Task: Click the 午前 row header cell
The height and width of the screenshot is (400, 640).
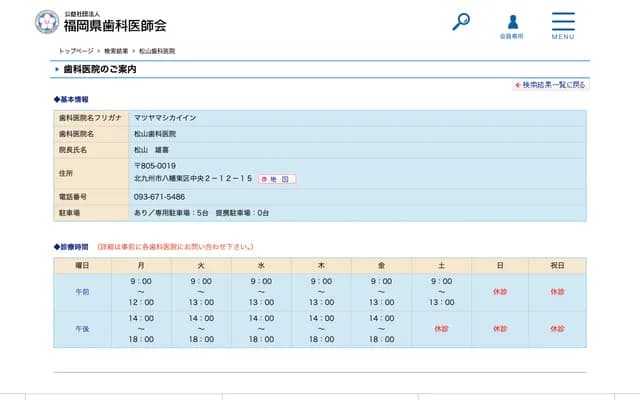Action: (x=82, y=292)
